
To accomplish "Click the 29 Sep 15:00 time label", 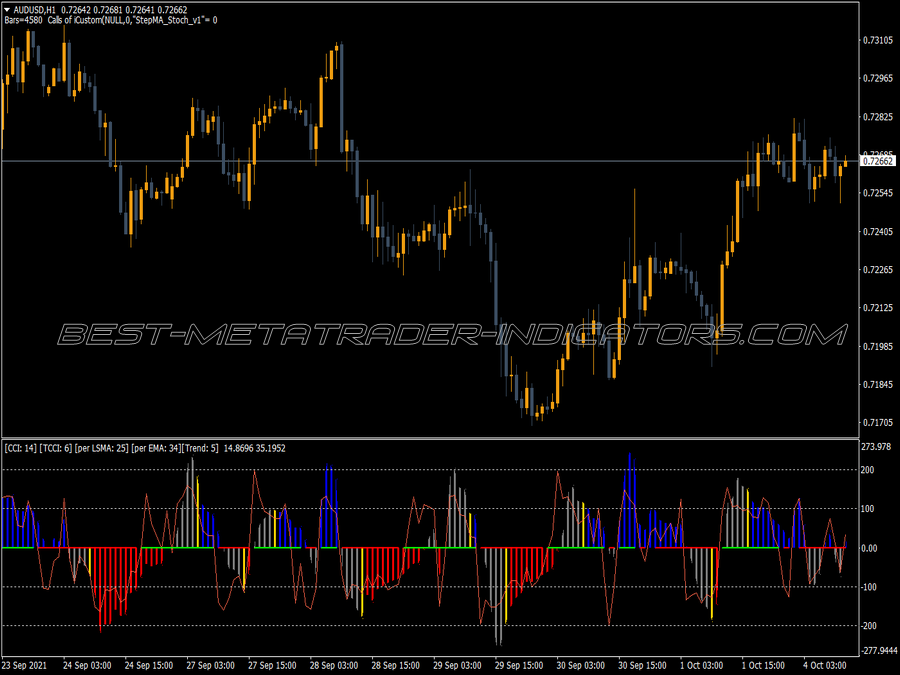I will click(x=519, y=666).
